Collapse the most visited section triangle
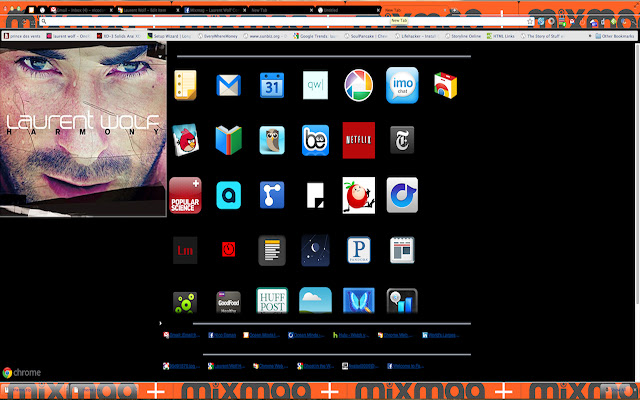Screen dimensions: 640x400 click(160, 323)
